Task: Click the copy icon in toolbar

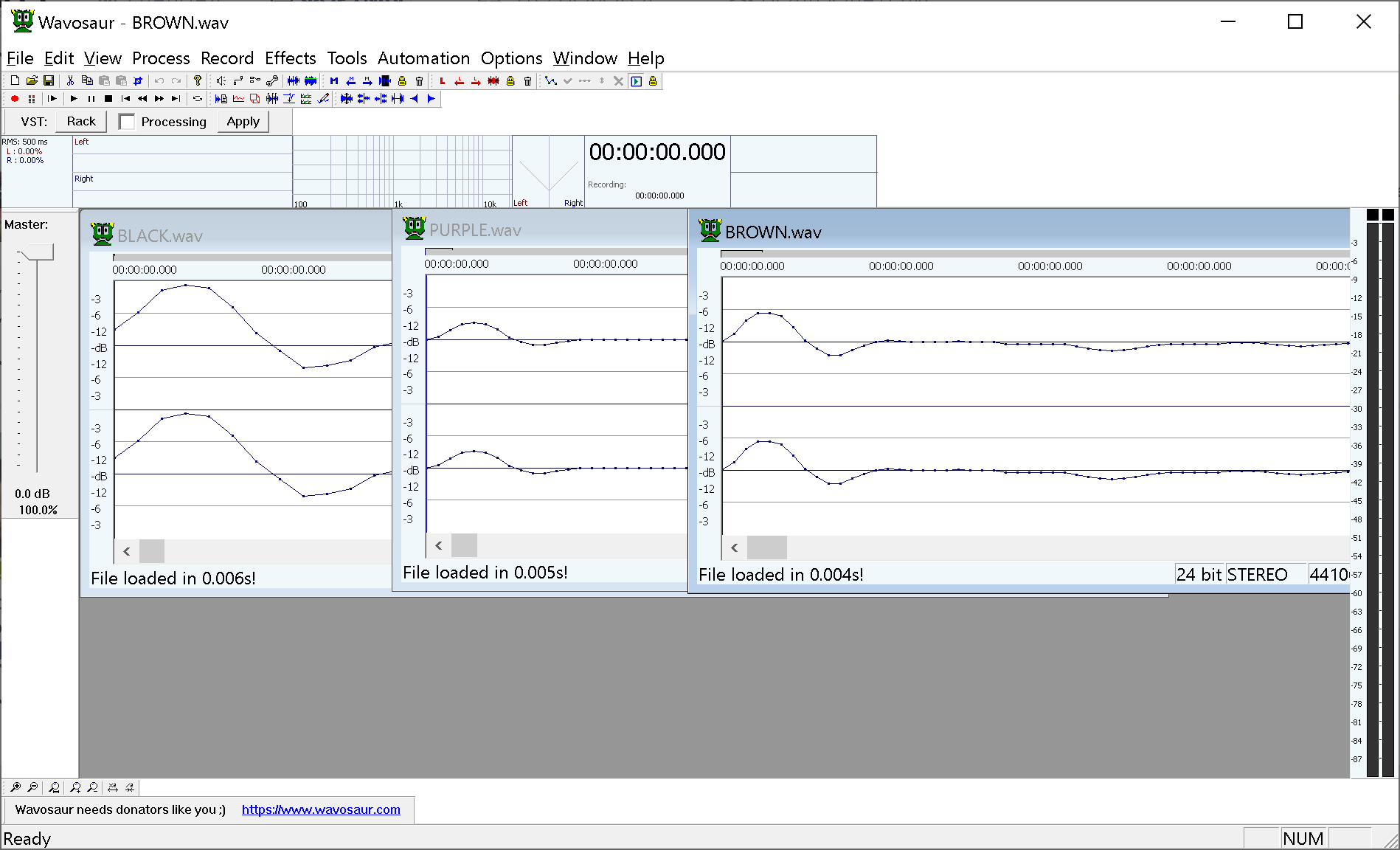Action: point(87,81)
